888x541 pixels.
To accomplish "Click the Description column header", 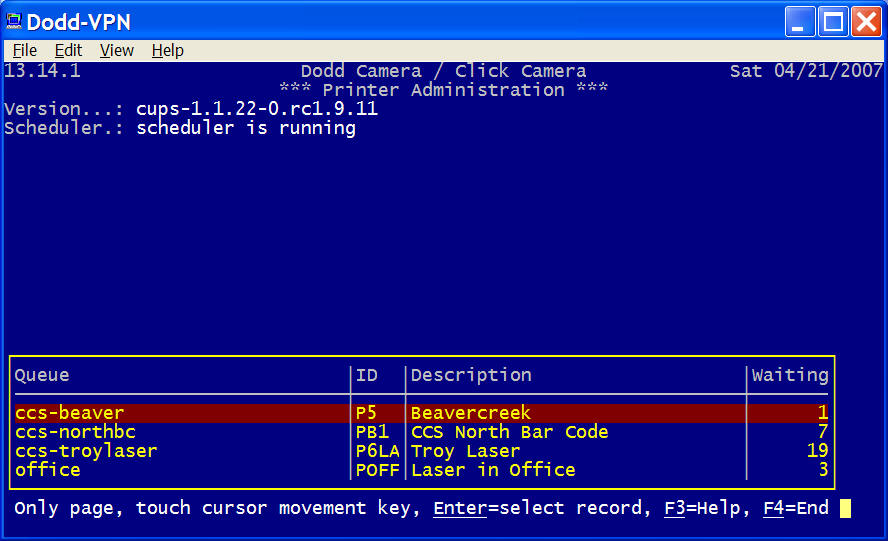I will (471, 375).
